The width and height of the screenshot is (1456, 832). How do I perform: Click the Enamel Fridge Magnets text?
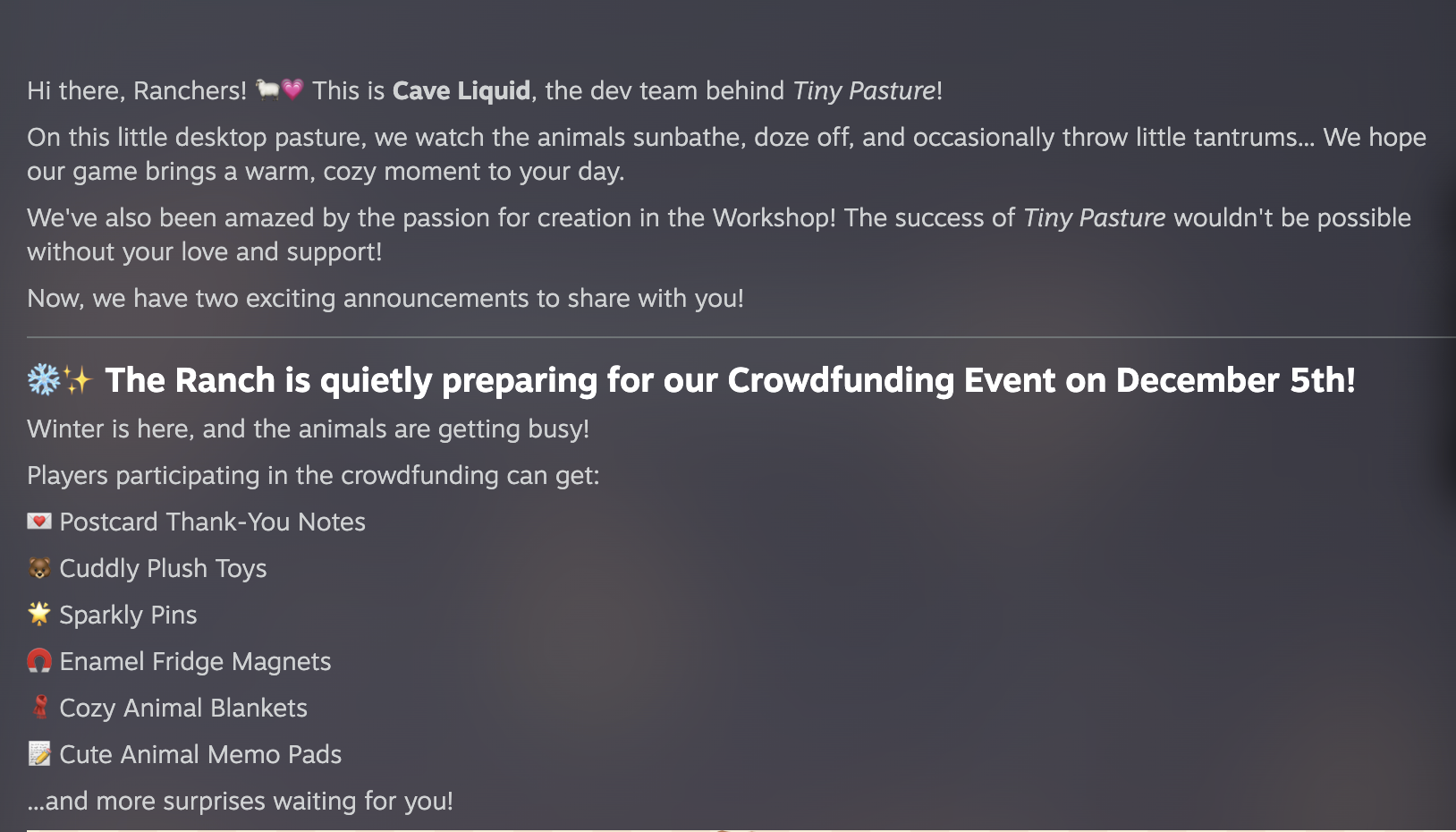(195, 662)
